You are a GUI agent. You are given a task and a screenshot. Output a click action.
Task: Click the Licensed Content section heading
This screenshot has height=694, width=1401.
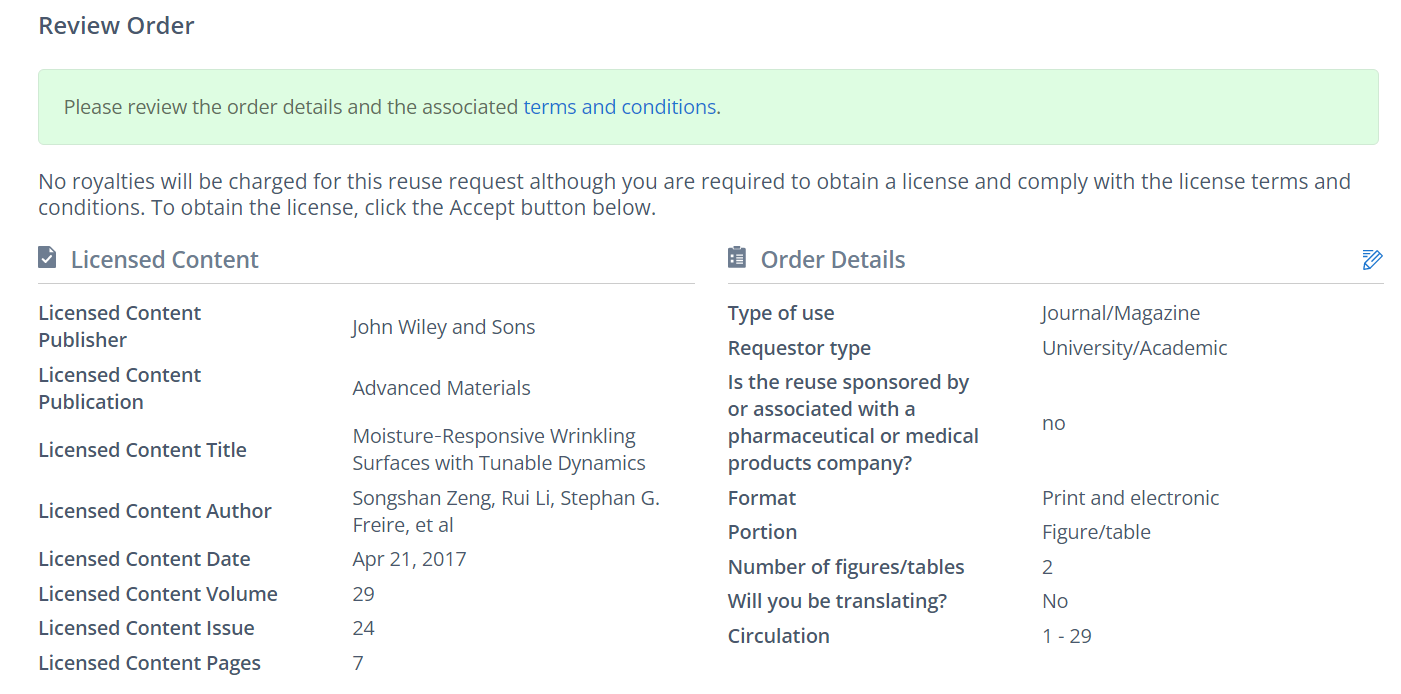pyautogui.click(x=164, y=260)
